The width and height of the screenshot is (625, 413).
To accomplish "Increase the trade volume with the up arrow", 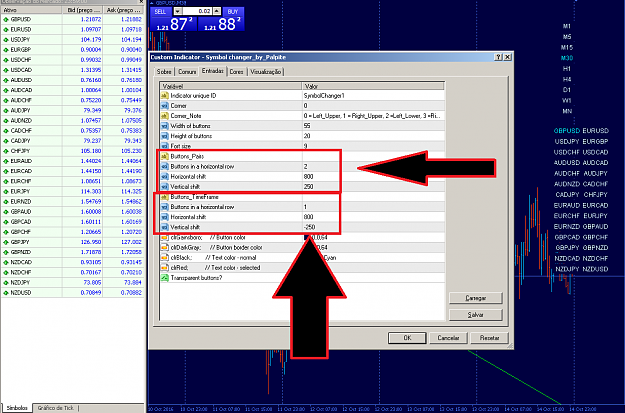I will [x=216, y=12].
